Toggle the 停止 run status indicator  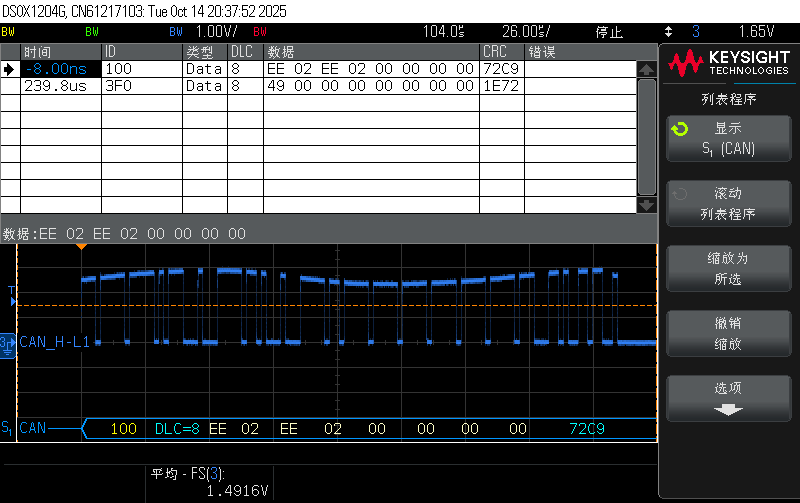[x=609, y=31]
